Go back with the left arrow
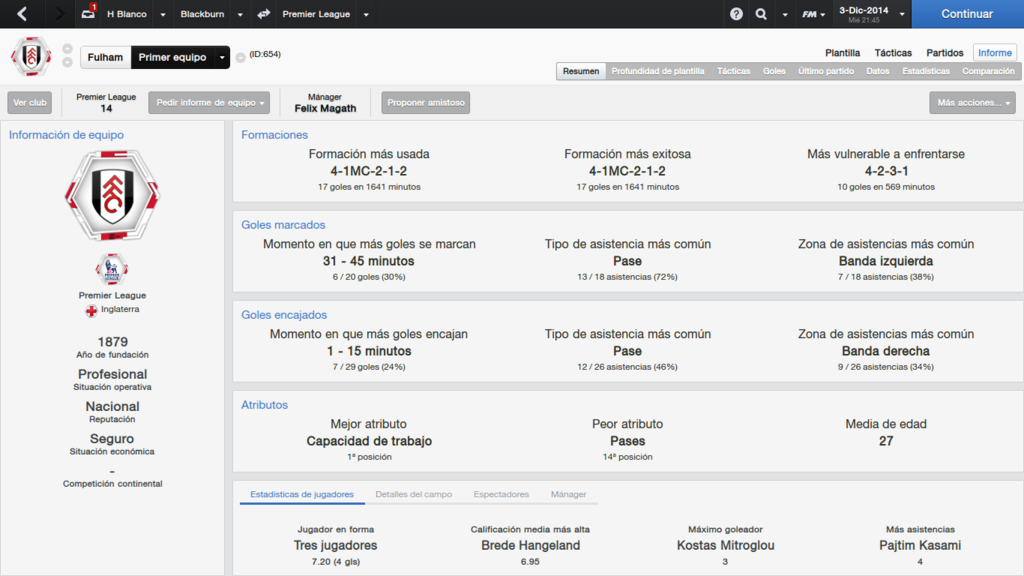1024x576 pixels. [x=22, y=14]
